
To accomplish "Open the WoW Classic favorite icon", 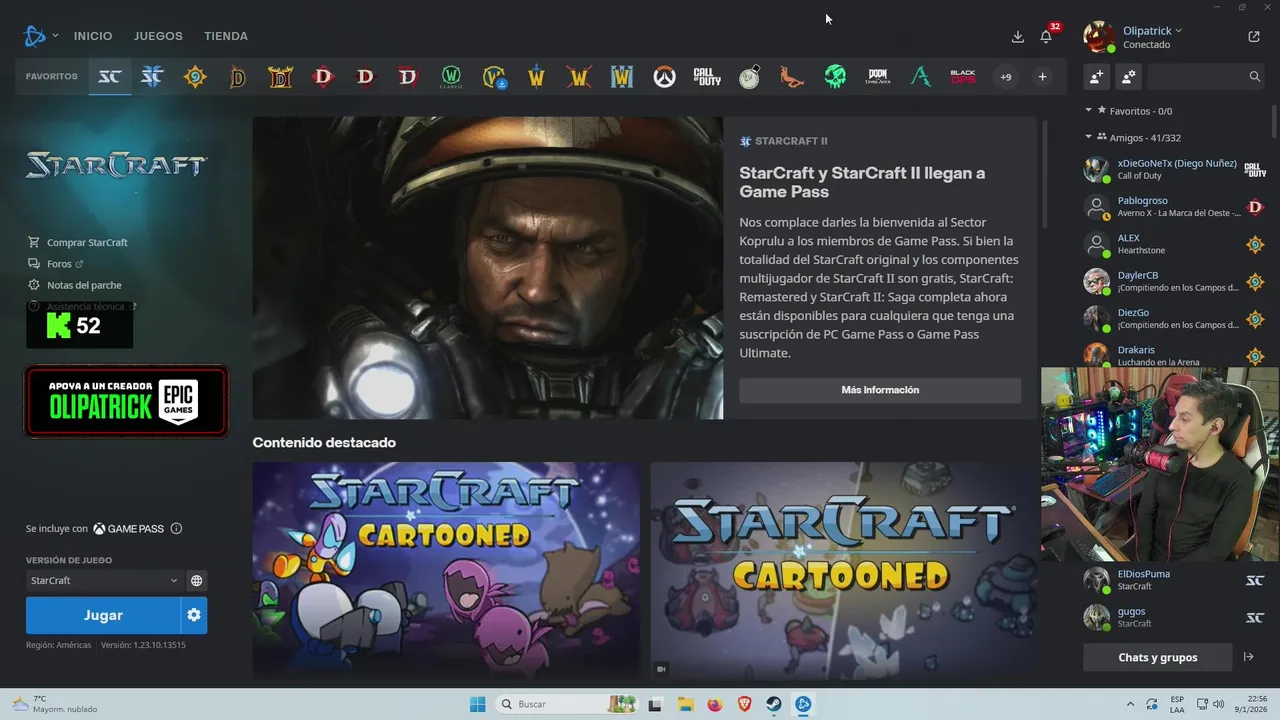I will 451,77.
